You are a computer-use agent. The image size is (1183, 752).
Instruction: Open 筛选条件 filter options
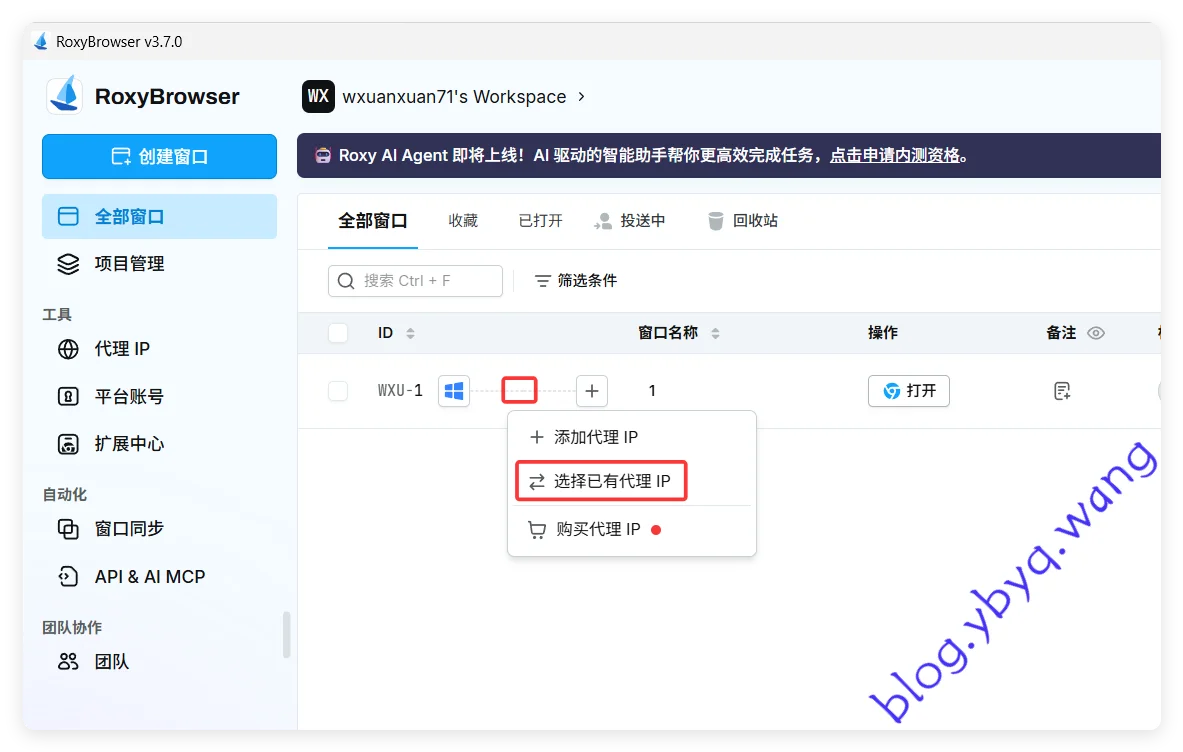pyautogui.click(x=576, y=281)
